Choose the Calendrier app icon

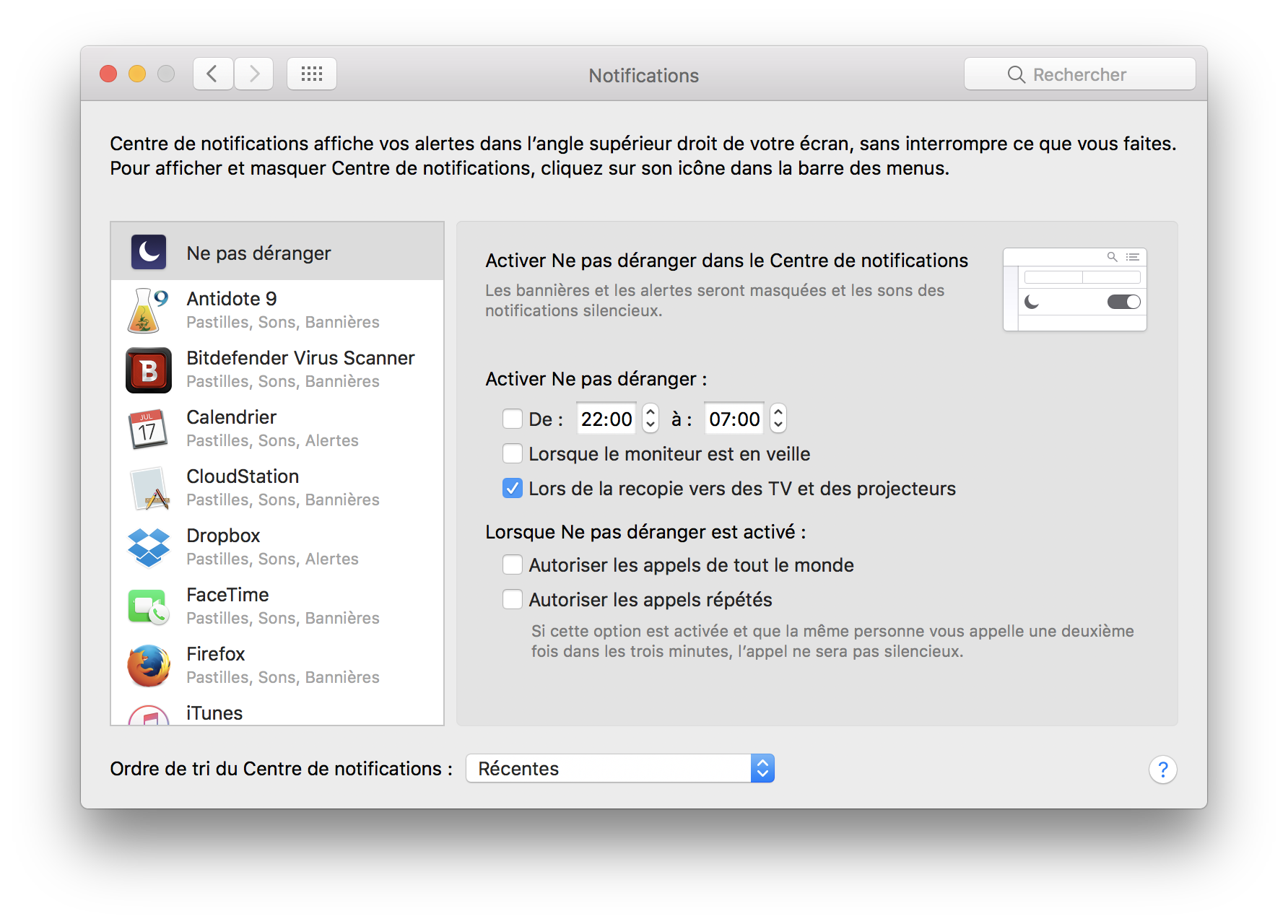tap(149, 430)
